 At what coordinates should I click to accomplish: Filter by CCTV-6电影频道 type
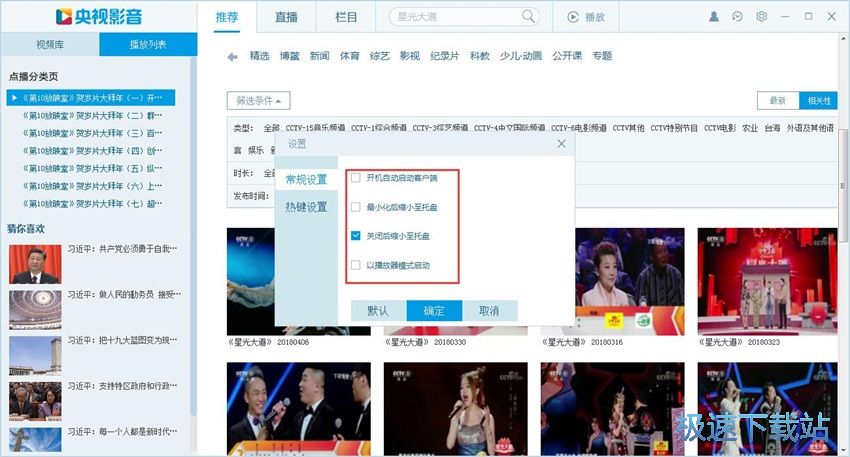point(578,128)
